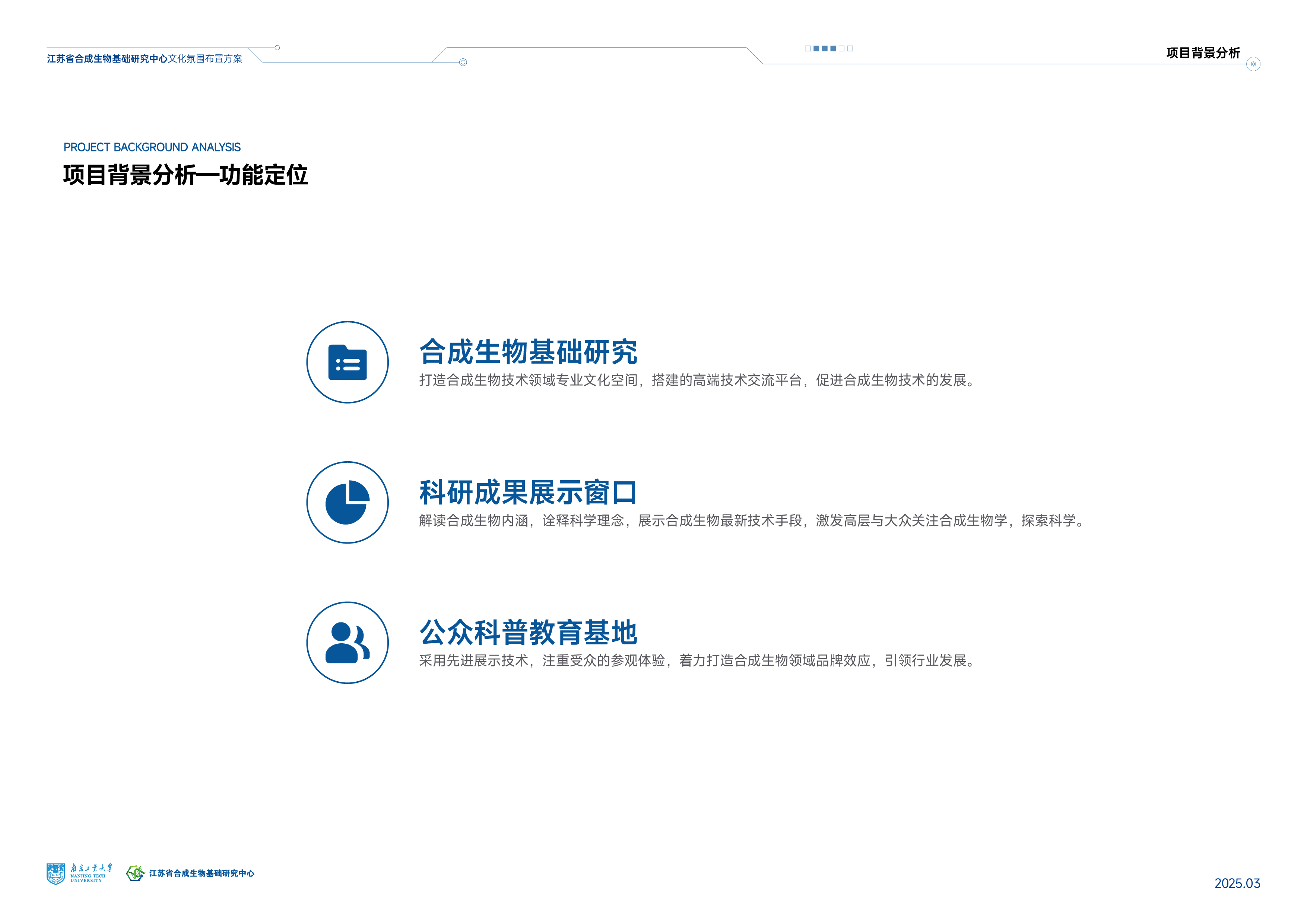Click the header text 江苏省合成生物基础研究中心文化氛围布置方案

coord(145,58)
